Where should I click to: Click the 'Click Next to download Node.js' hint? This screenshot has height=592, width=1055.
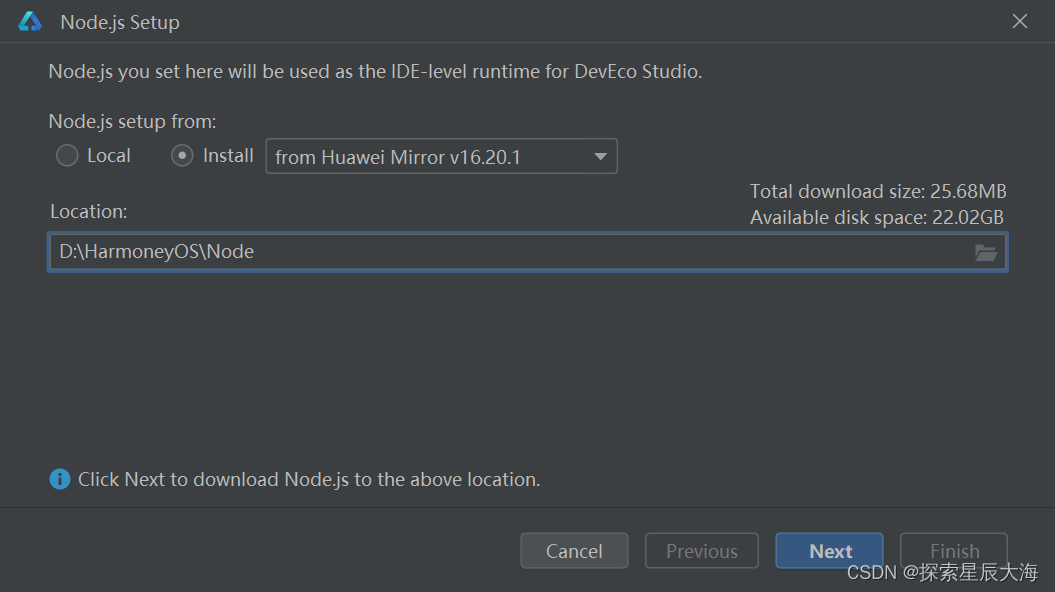pos(309,480)
